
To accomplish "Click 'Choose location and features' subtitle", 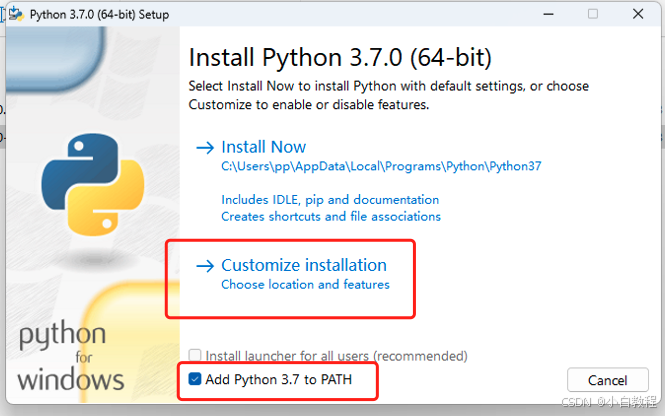I will coord(305,284).
